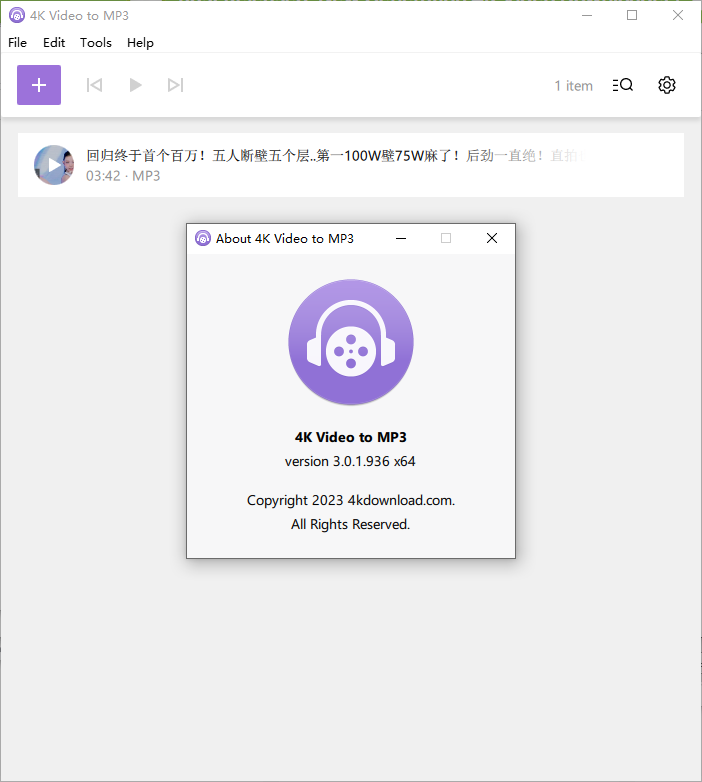Click the main window title bar app icon
Screen dimensions: 702x782
pos(17,15)
